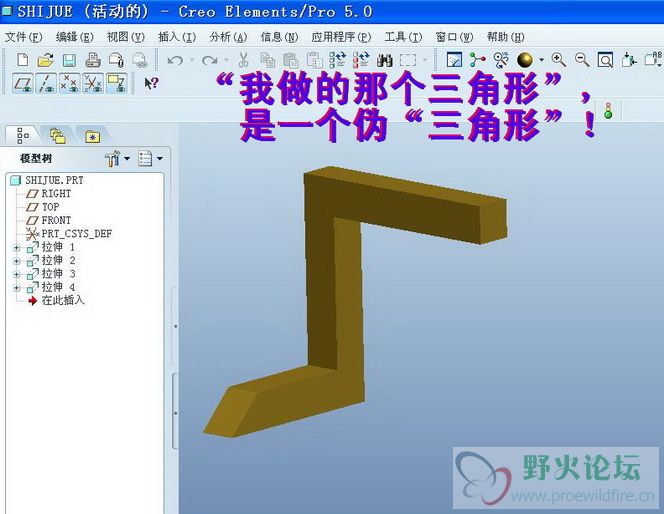Toggle coordinate systems display
Image resolution: width=664 pixels, height=514 pixels.
92,83
